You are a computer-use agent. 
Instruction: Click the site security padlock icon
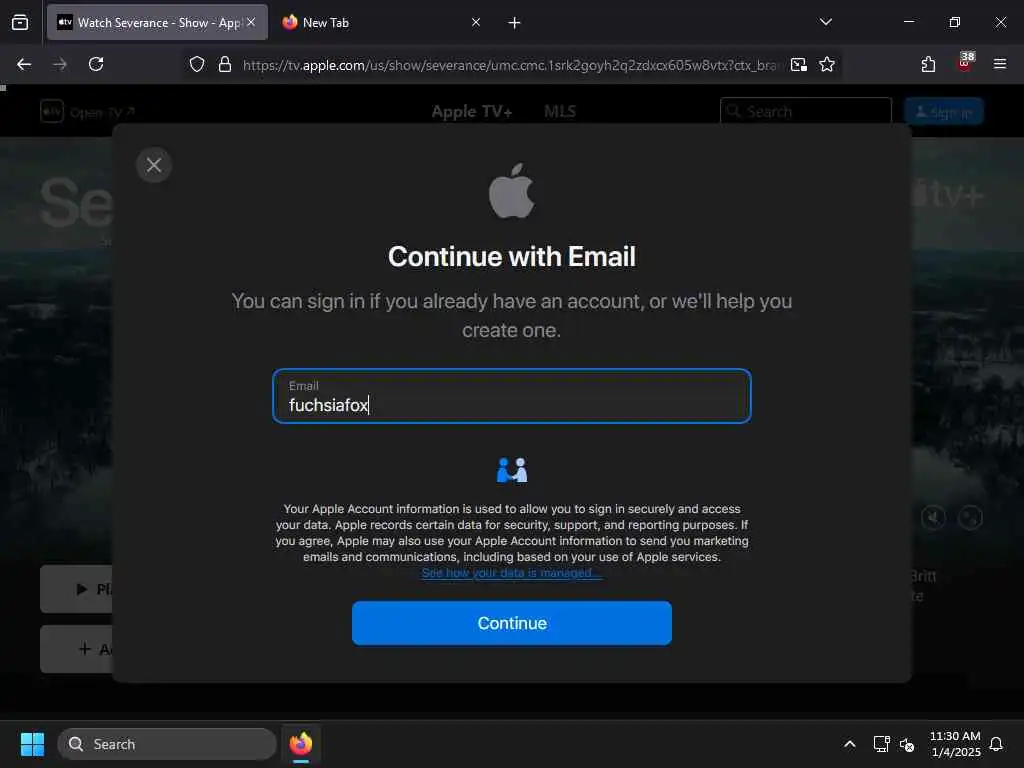(225, 64)
